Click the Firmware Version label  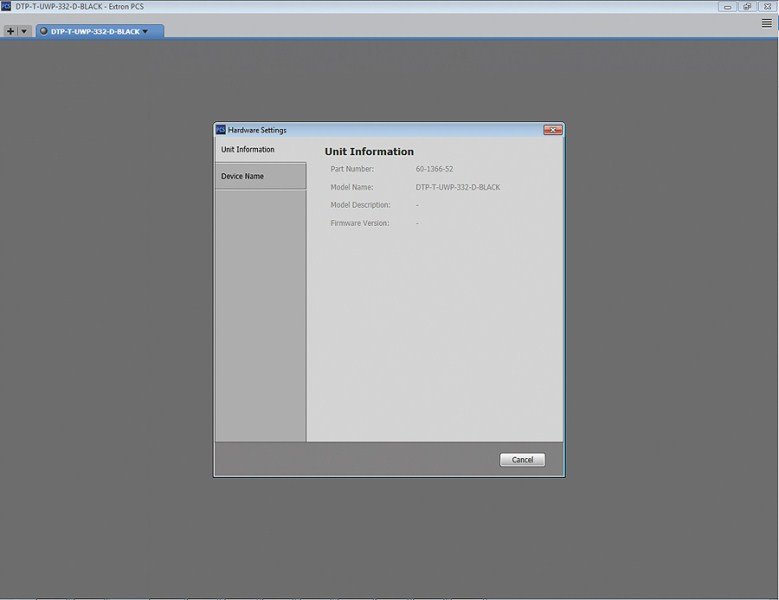[x=360, y=224]
